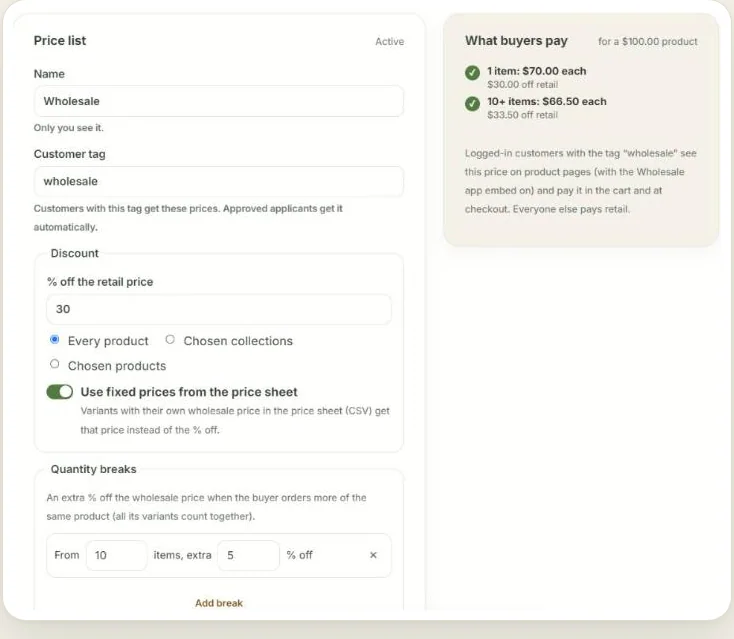Toggle Use fixed prices from price sheet
734x639 pixels.
[59, 392]
